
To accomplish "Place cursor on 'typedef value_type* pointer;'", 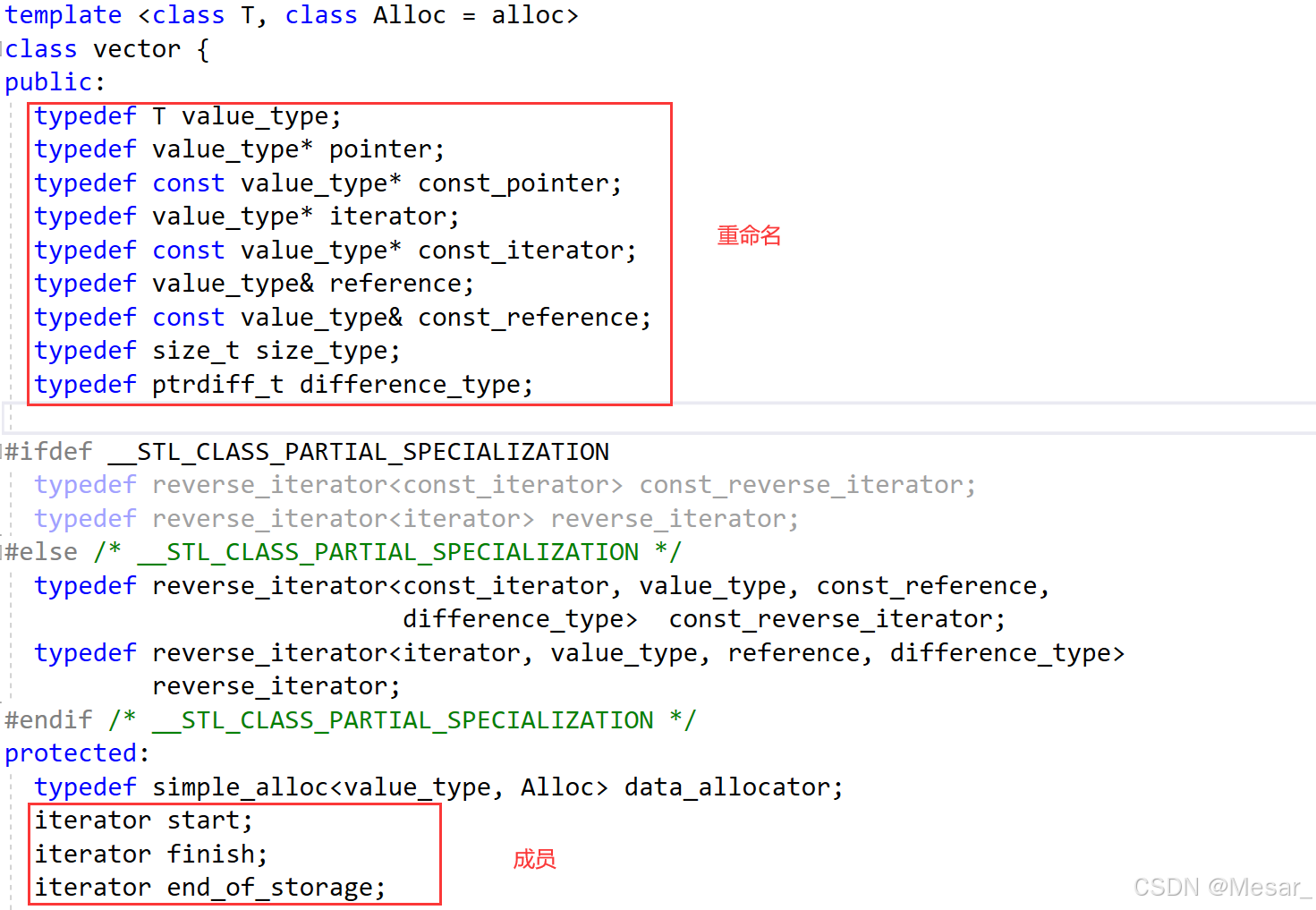I will [239, 149].
